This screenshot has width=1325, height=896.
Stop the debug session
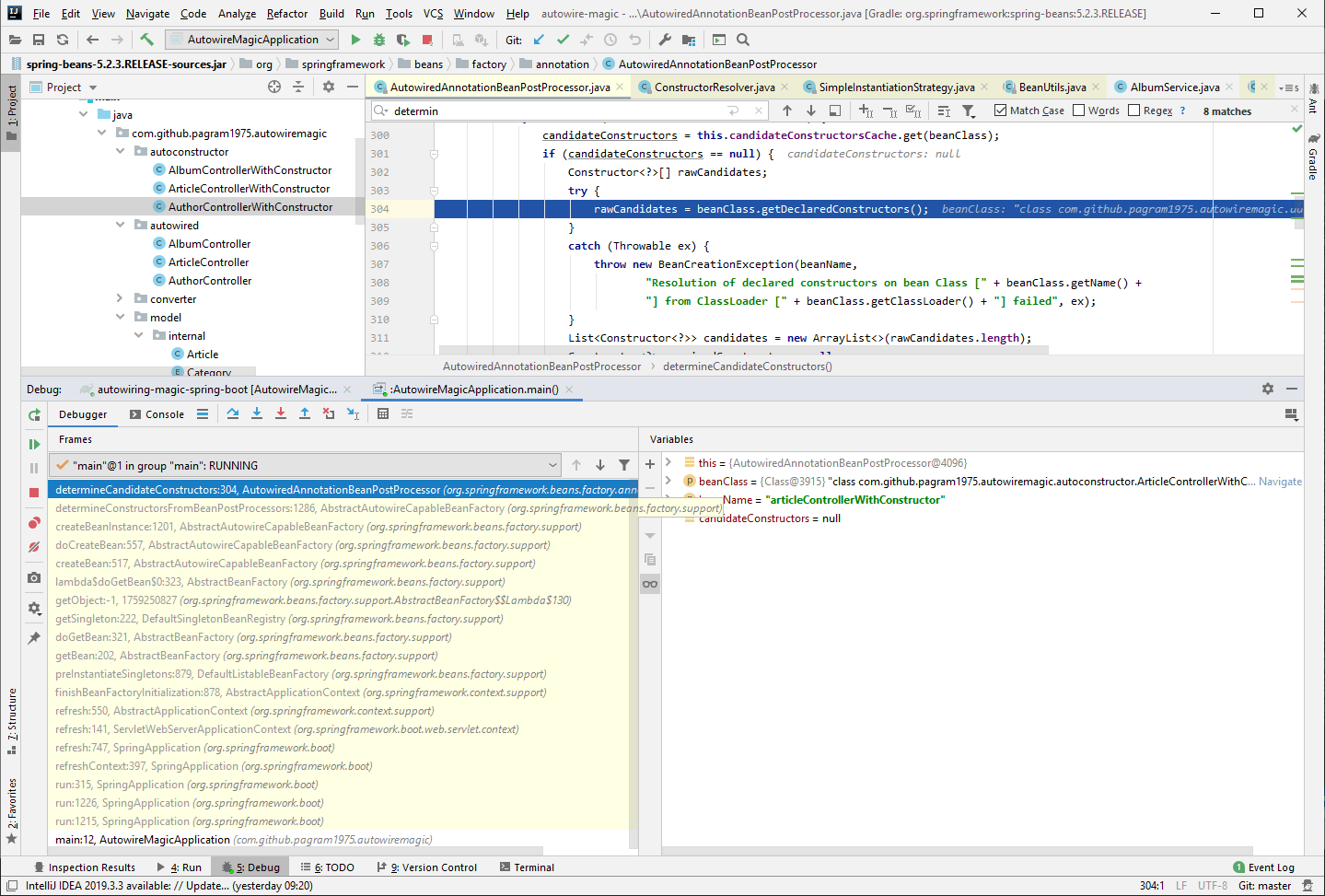33,494
